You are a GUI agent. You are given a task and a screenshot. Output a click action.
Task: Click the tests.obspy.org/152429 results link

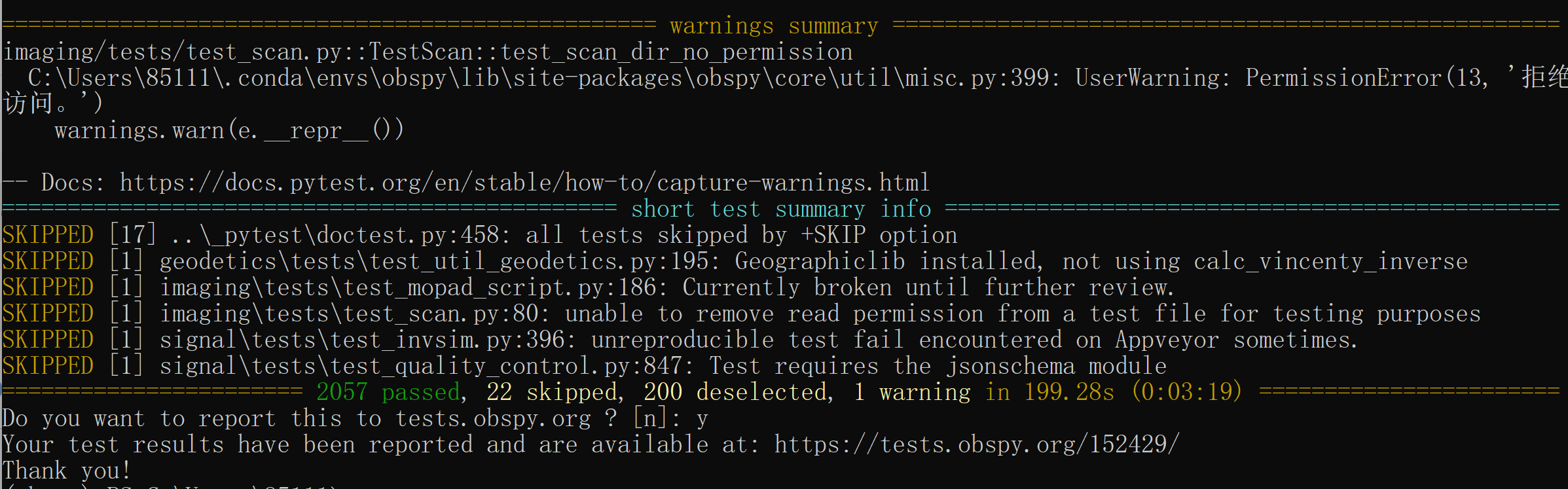[x=977, y=444]
